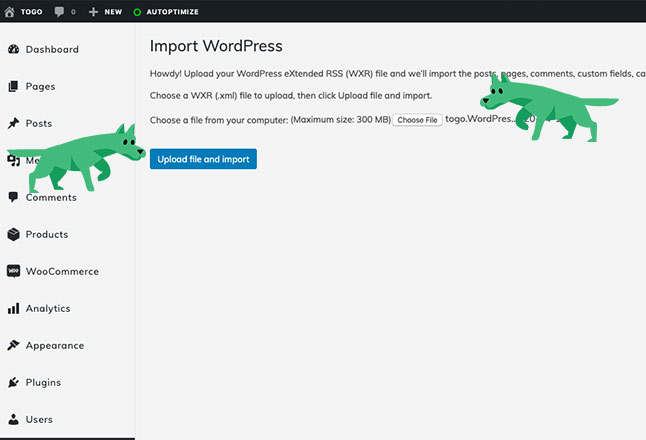
Task: Open Analytics in the sidebar
Action: click(x=48, y=309)
